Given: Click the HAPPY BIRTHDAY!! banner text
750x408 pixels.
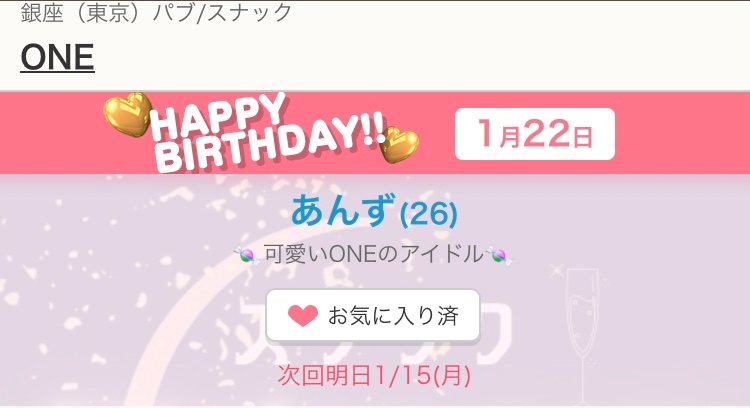Looking at the screenshot, I should tap(269, 133).
